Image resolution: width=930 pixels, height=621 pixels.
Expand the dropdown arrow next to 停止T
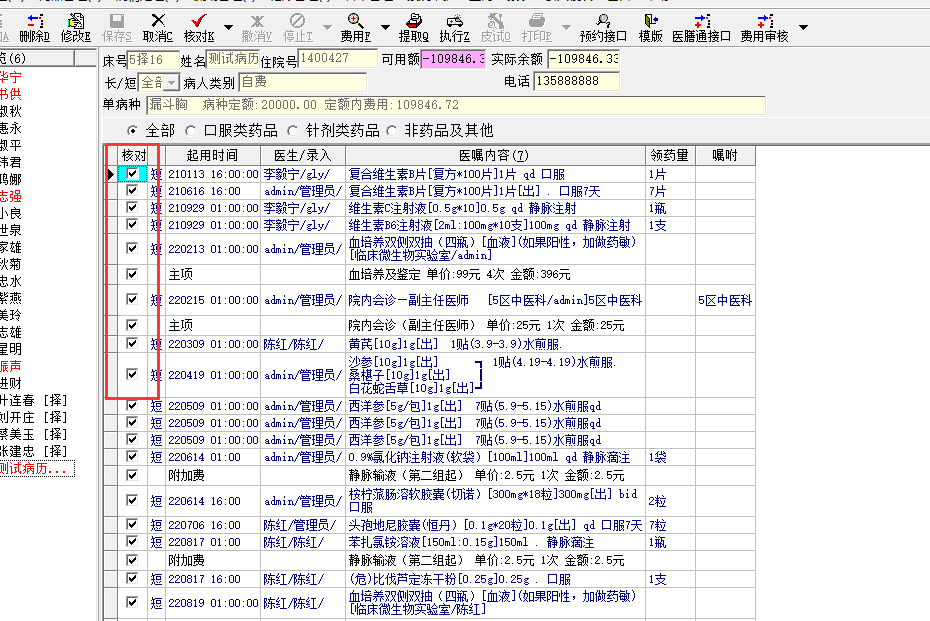tap(327, 27)
